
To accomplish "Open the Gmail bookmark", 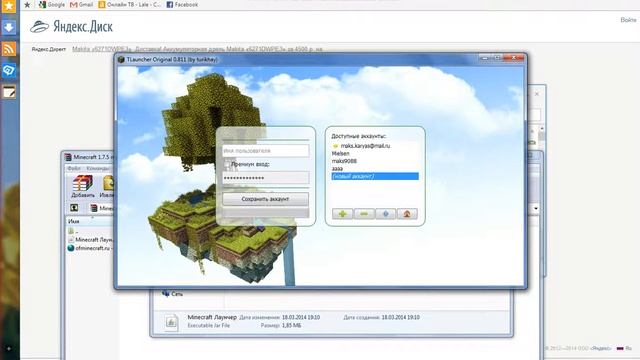I will click(81, 4).
